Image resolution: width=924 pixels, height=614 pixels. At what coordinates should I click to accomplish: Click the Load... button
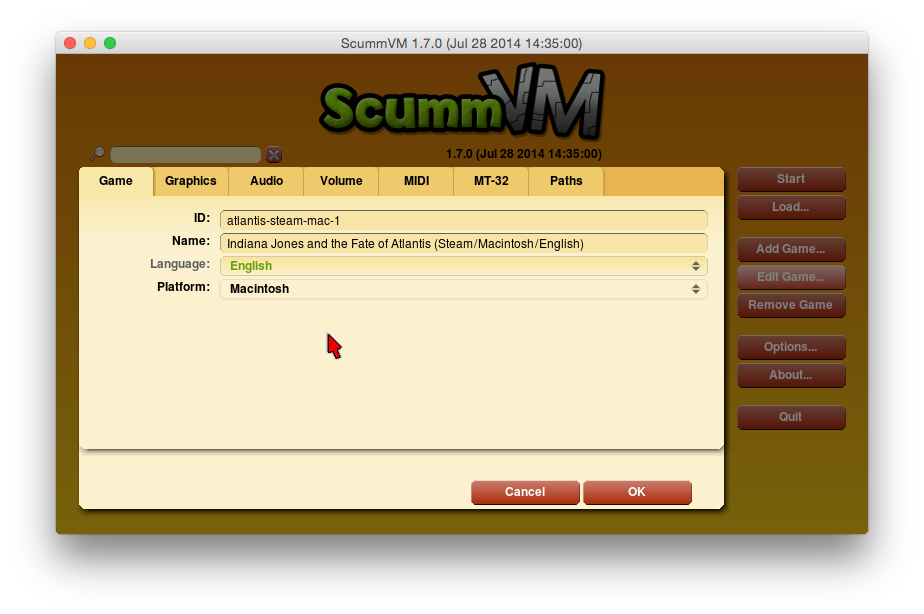pos(791,207)
